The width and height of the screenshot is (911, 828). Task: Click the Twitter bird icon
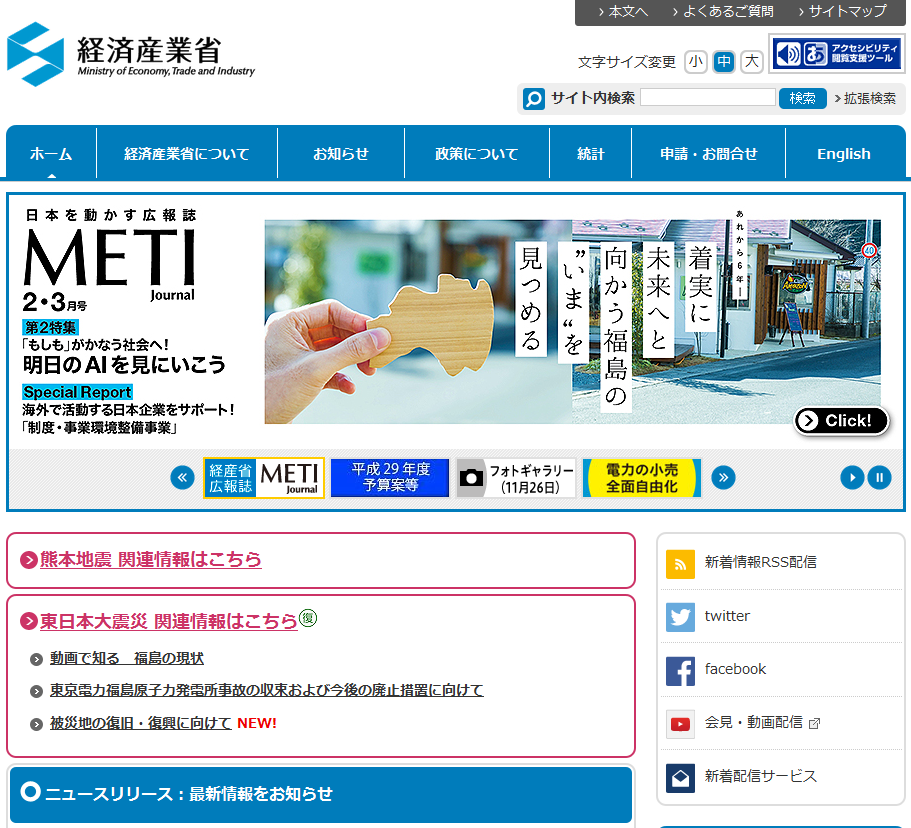coord(680,617)
